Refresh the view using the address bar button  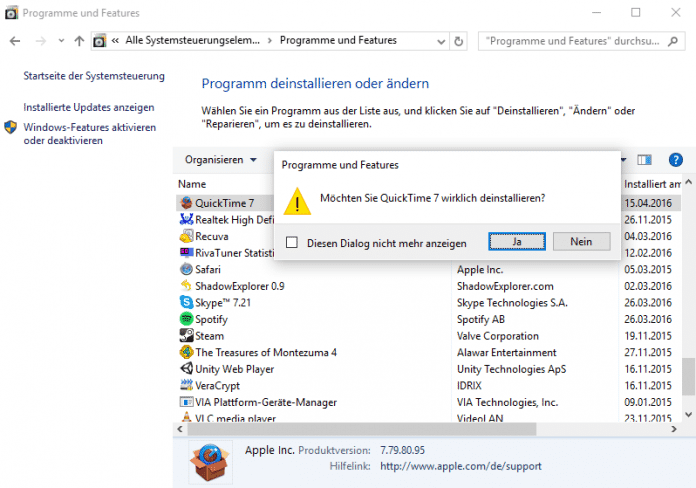[x=458, y=41]
